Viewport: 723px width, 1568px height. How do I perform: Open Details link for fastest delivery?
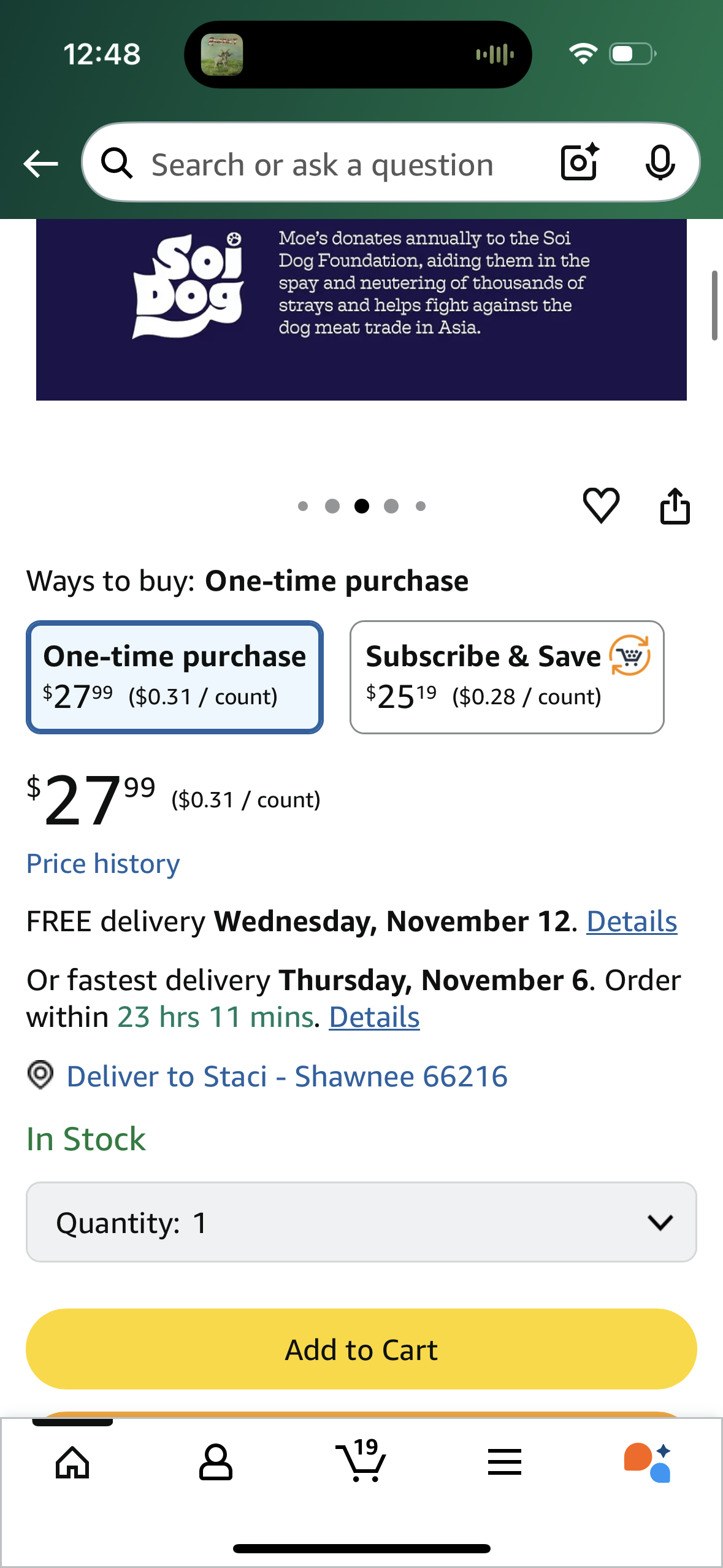[374, 1017]
